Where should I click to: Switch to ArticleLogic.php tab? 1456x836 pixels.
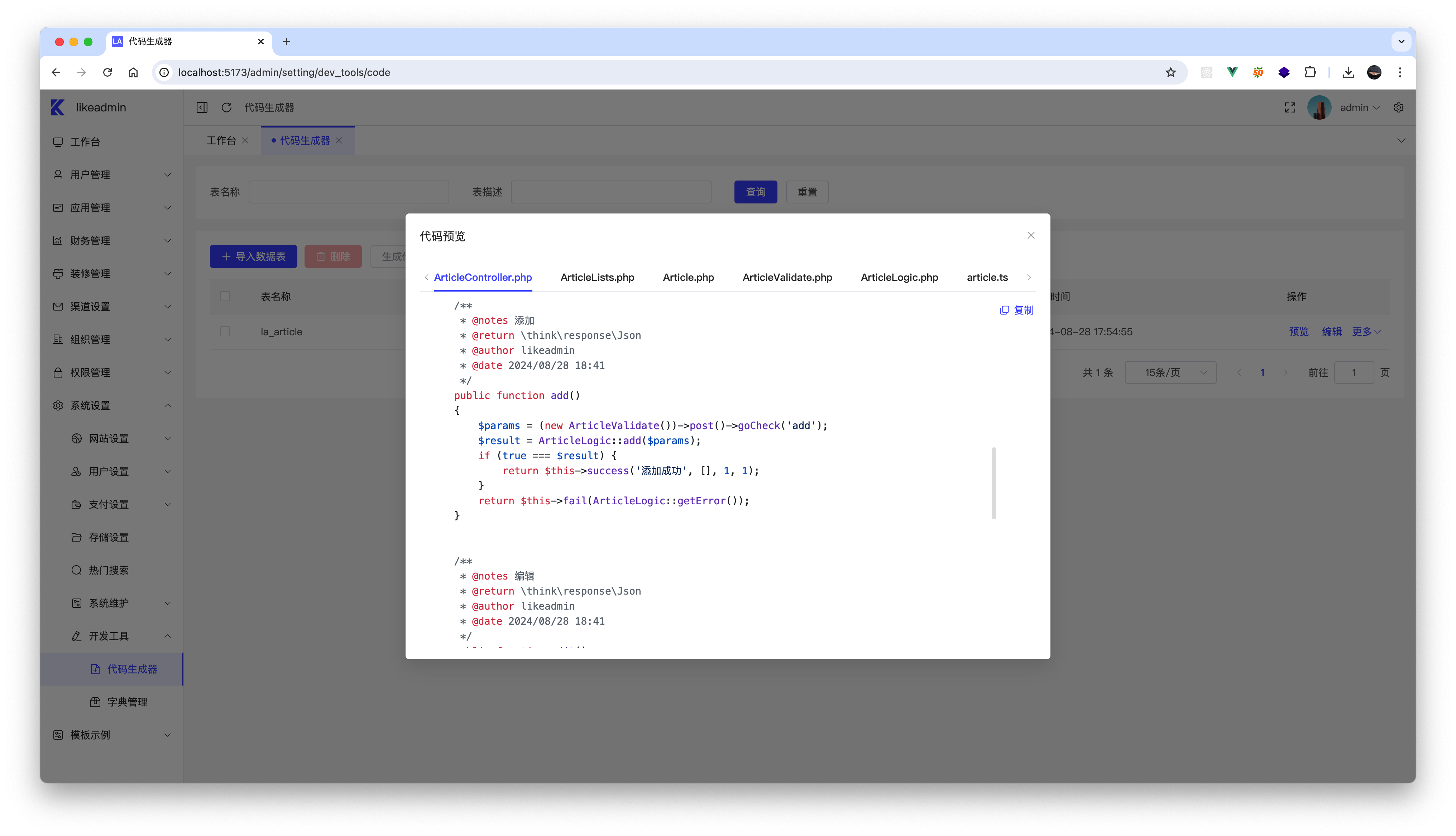899,277
